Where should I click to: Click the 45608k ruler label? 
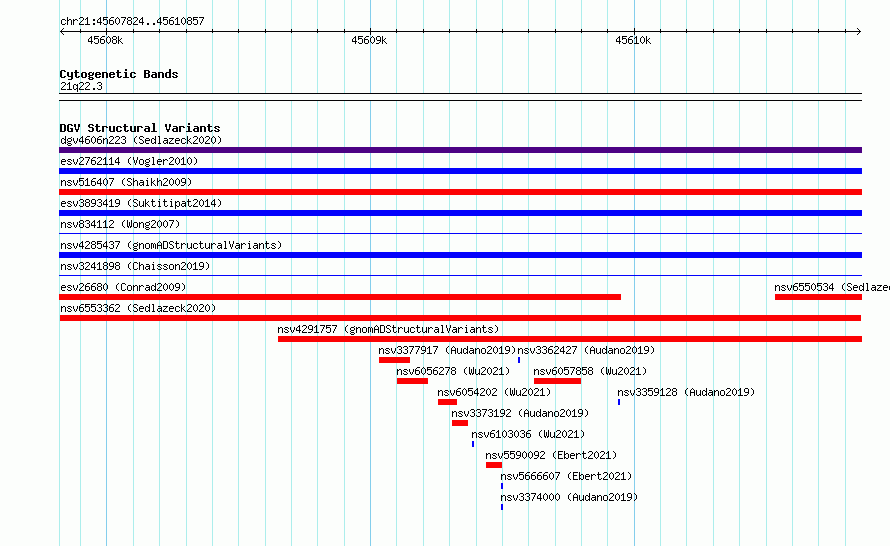coord(105,40)
